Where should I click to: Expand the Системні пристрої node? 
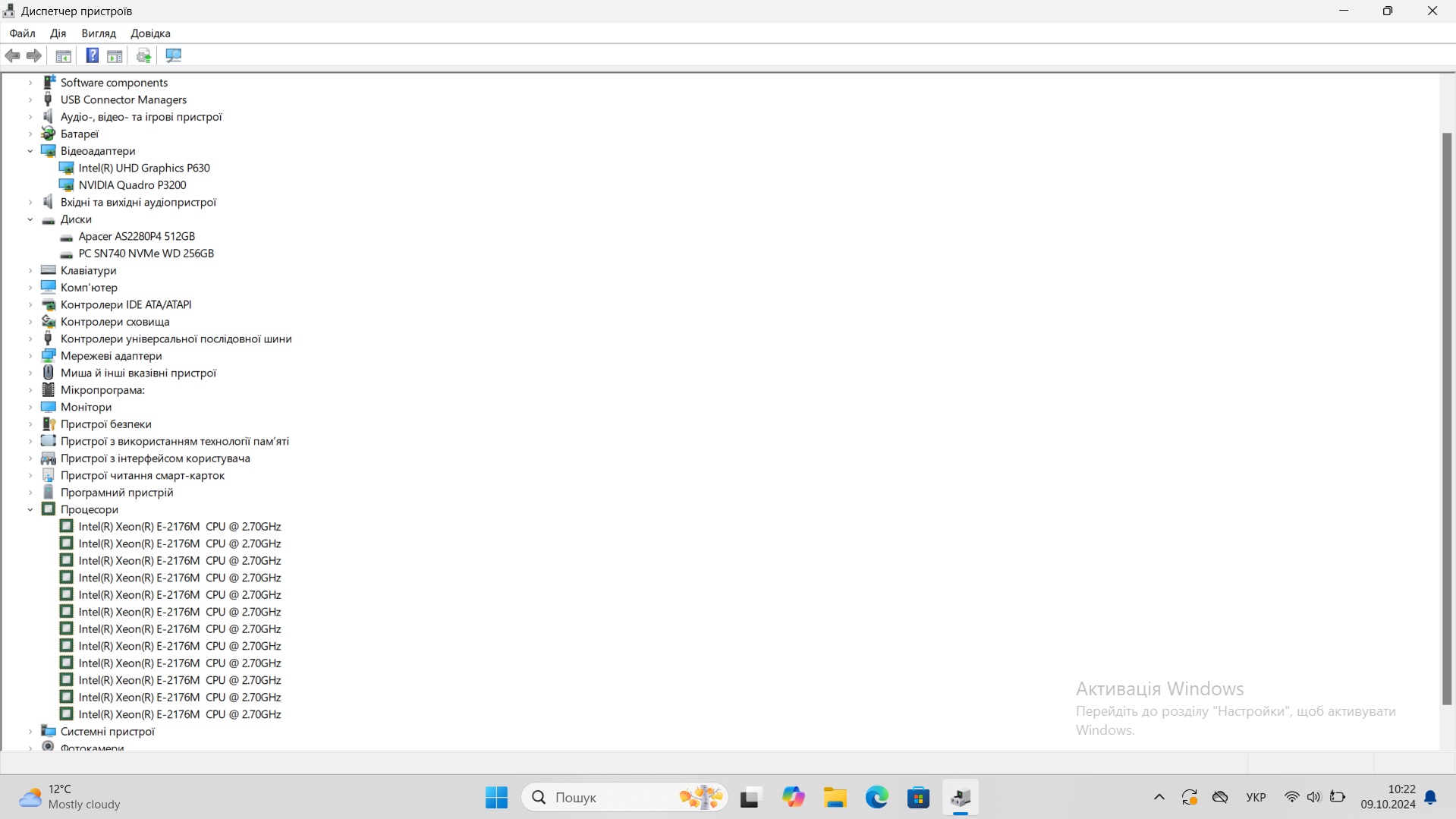pyautogui.click(x=30, y=732)
